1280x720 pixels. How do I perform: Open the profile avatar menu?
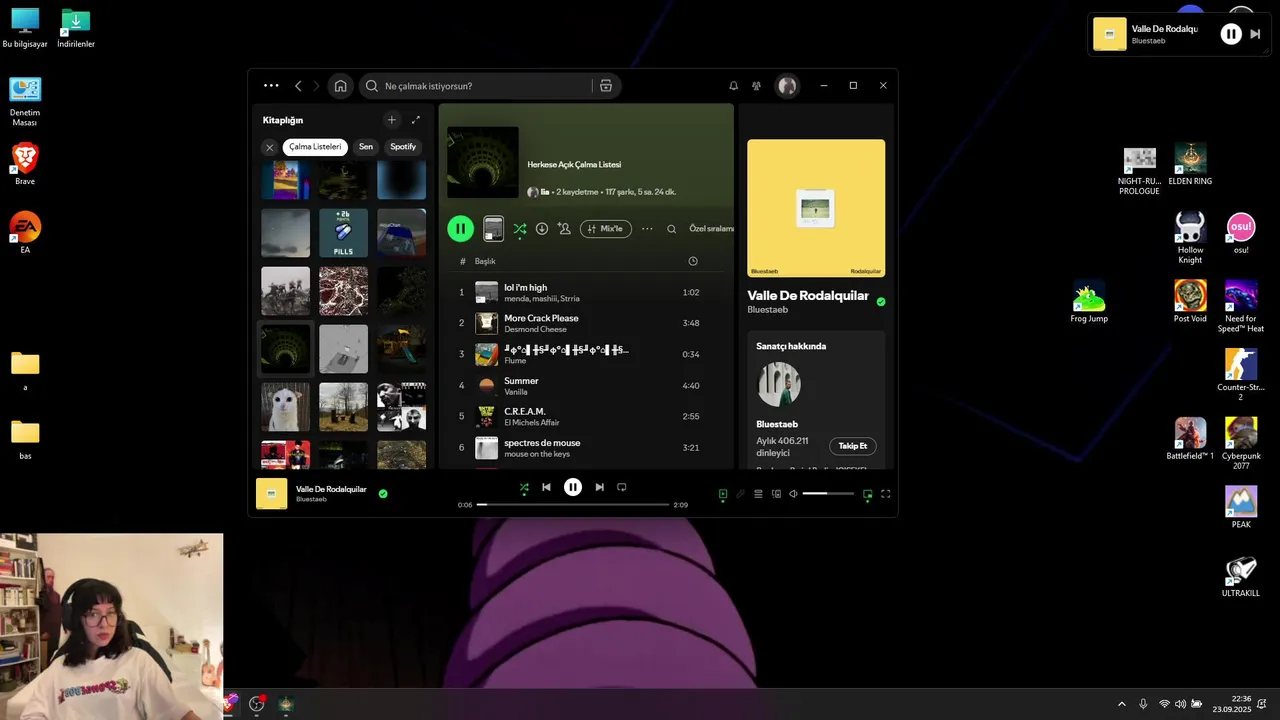click(x=787, y=86)
